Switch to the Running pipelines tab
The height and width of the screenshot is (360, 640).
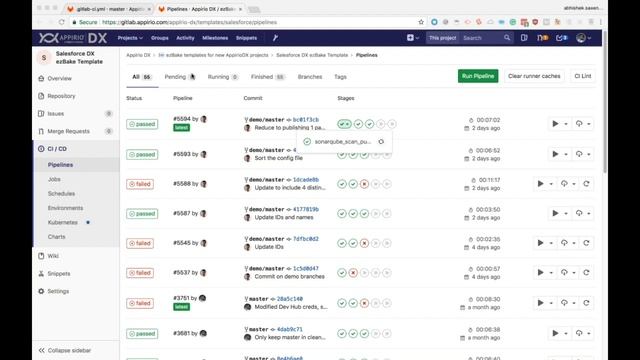click(223, 77)
